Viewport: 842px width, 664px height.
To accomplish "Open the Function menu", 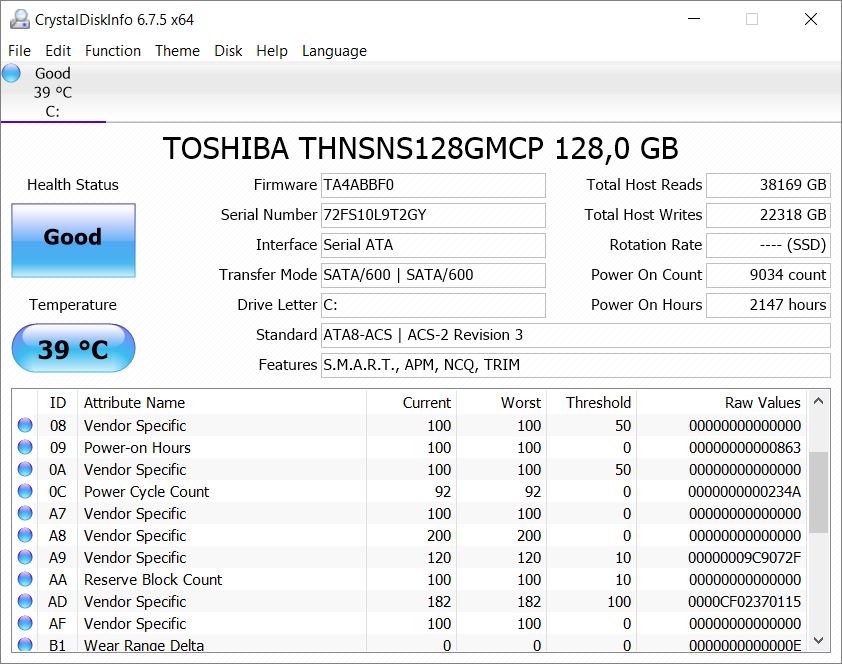I will point(113,50).
